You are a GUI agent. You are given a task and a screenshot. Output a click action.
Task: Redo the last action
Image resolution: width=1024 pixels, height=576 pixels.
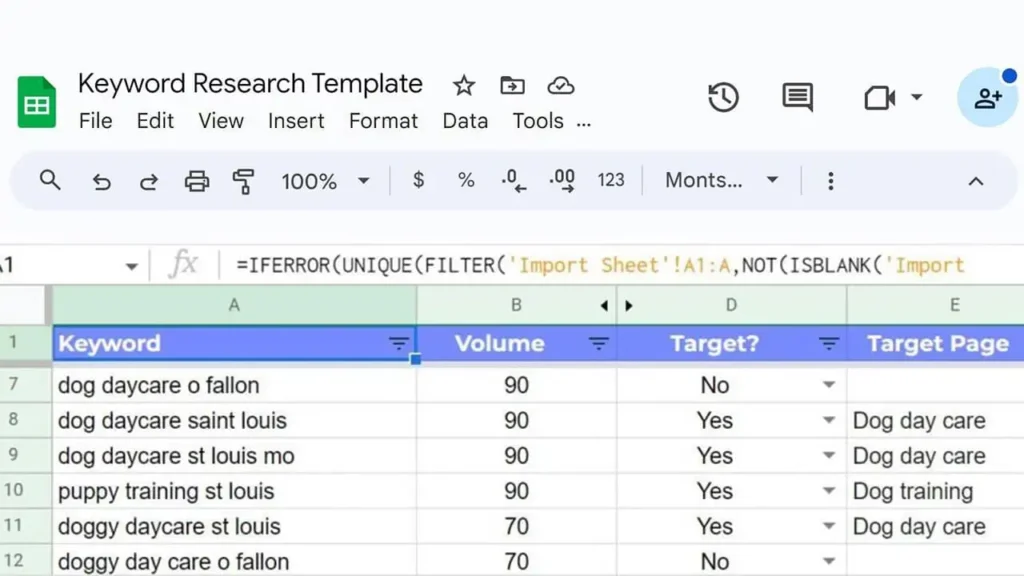pyautogui.click(x=148, y=181)
